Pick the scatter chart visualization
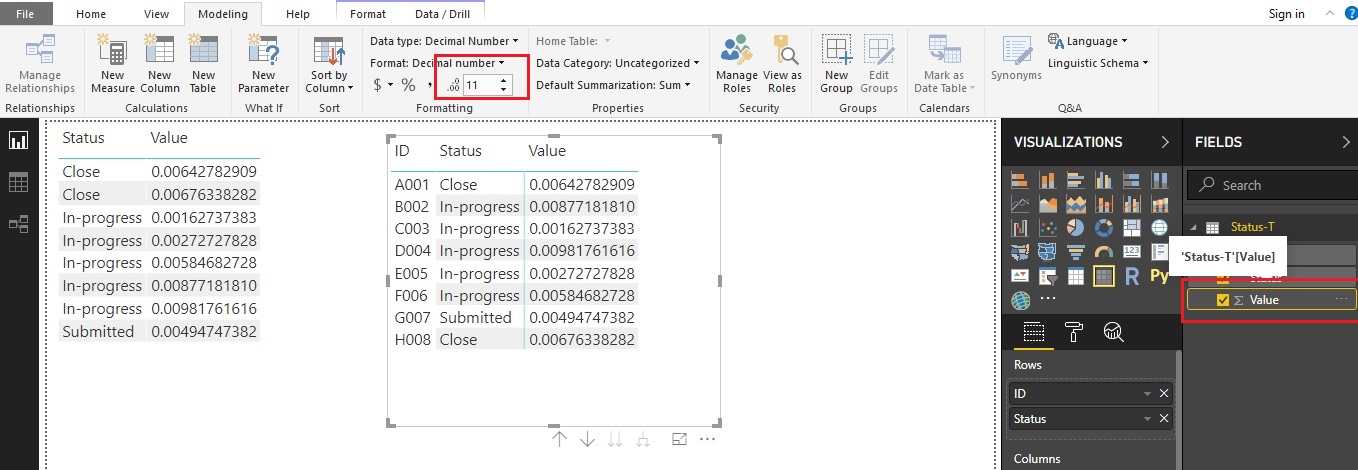The width and height of the screenshot is (1358, 470). point(1048,228)
